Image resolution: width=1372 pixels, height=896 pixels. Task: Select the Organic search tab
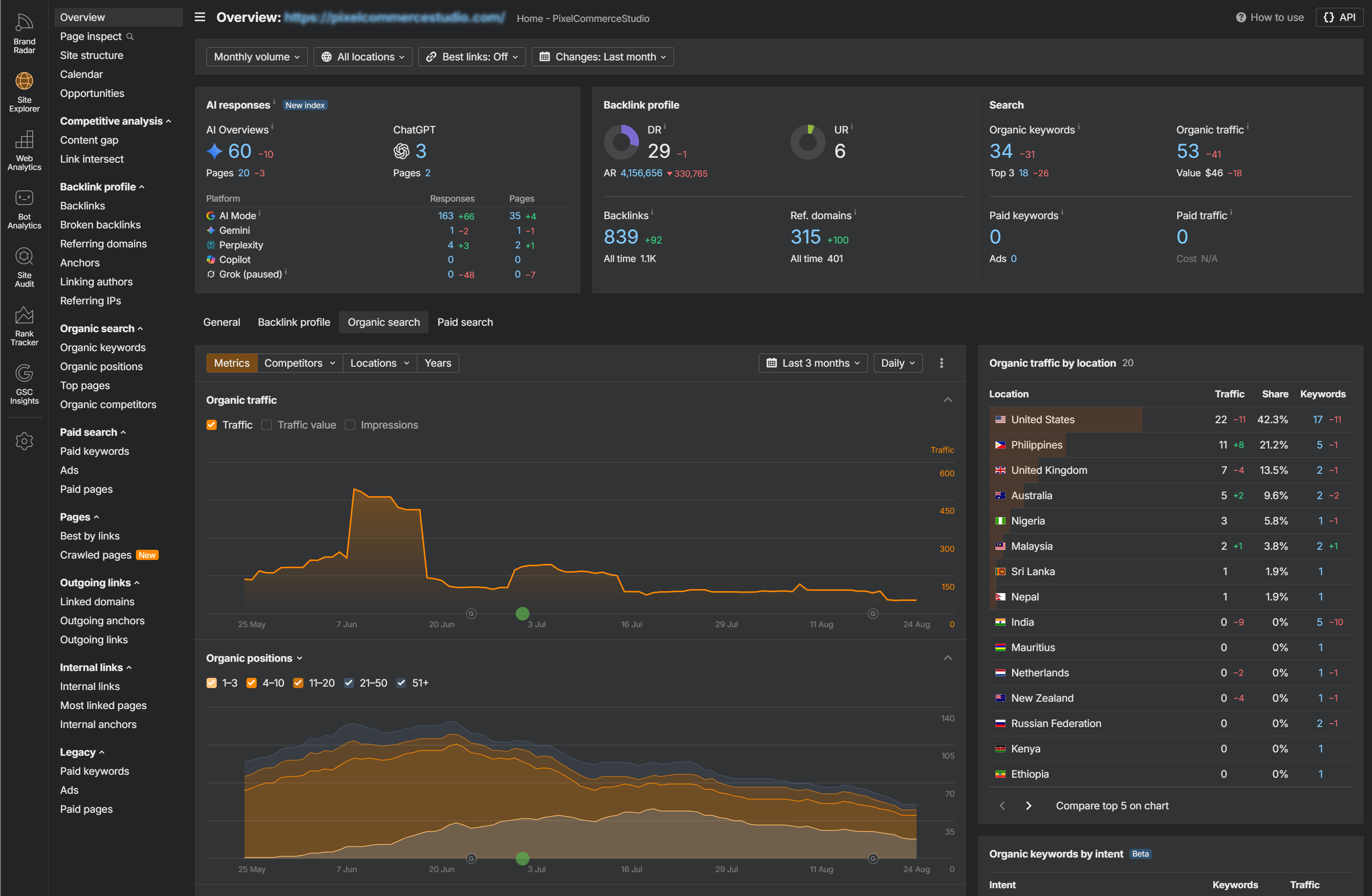[x=383, y=322]
